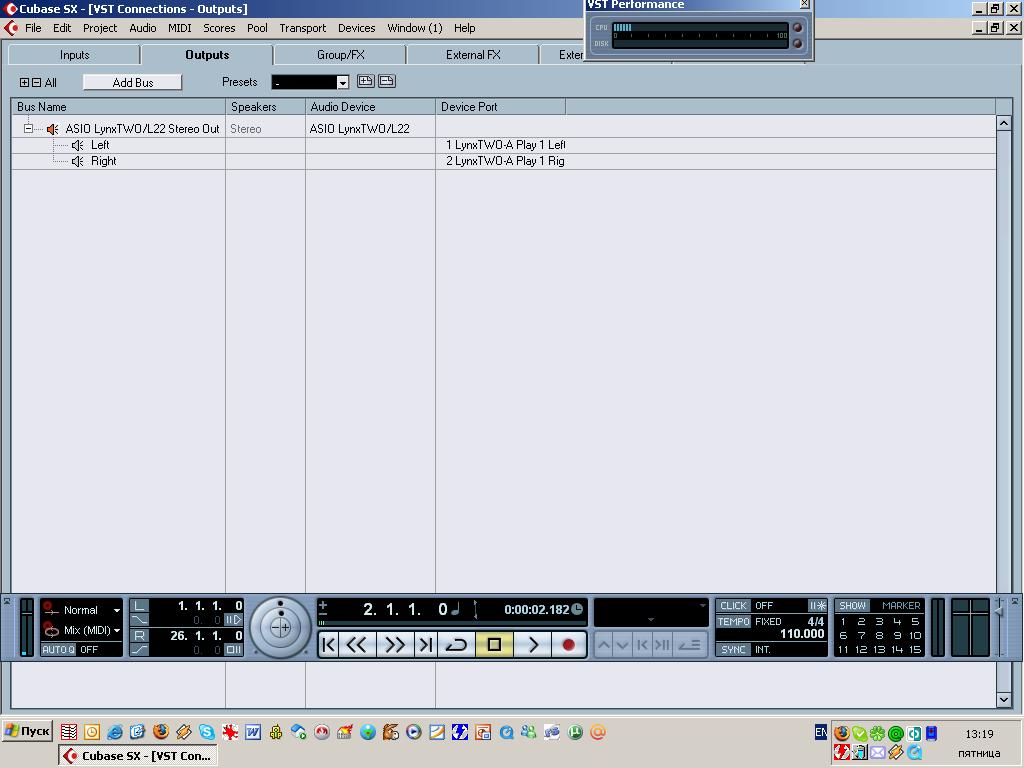Click the jog/shuttle wheel center
1024x768 pixels.
[x=280, y=628]
